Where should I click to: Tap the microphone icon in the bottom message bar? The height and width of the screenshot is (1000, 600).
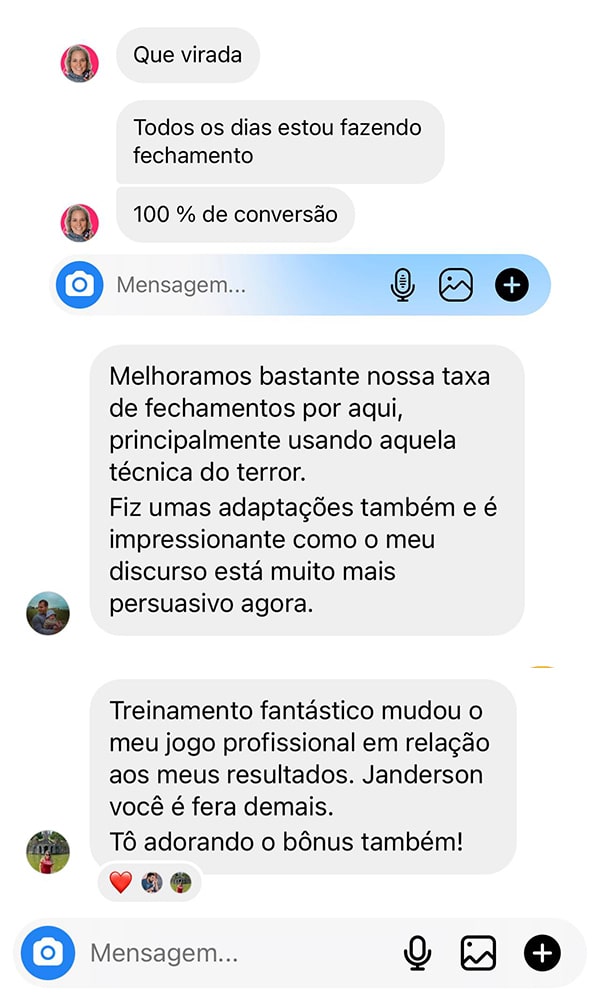[418, 953]
